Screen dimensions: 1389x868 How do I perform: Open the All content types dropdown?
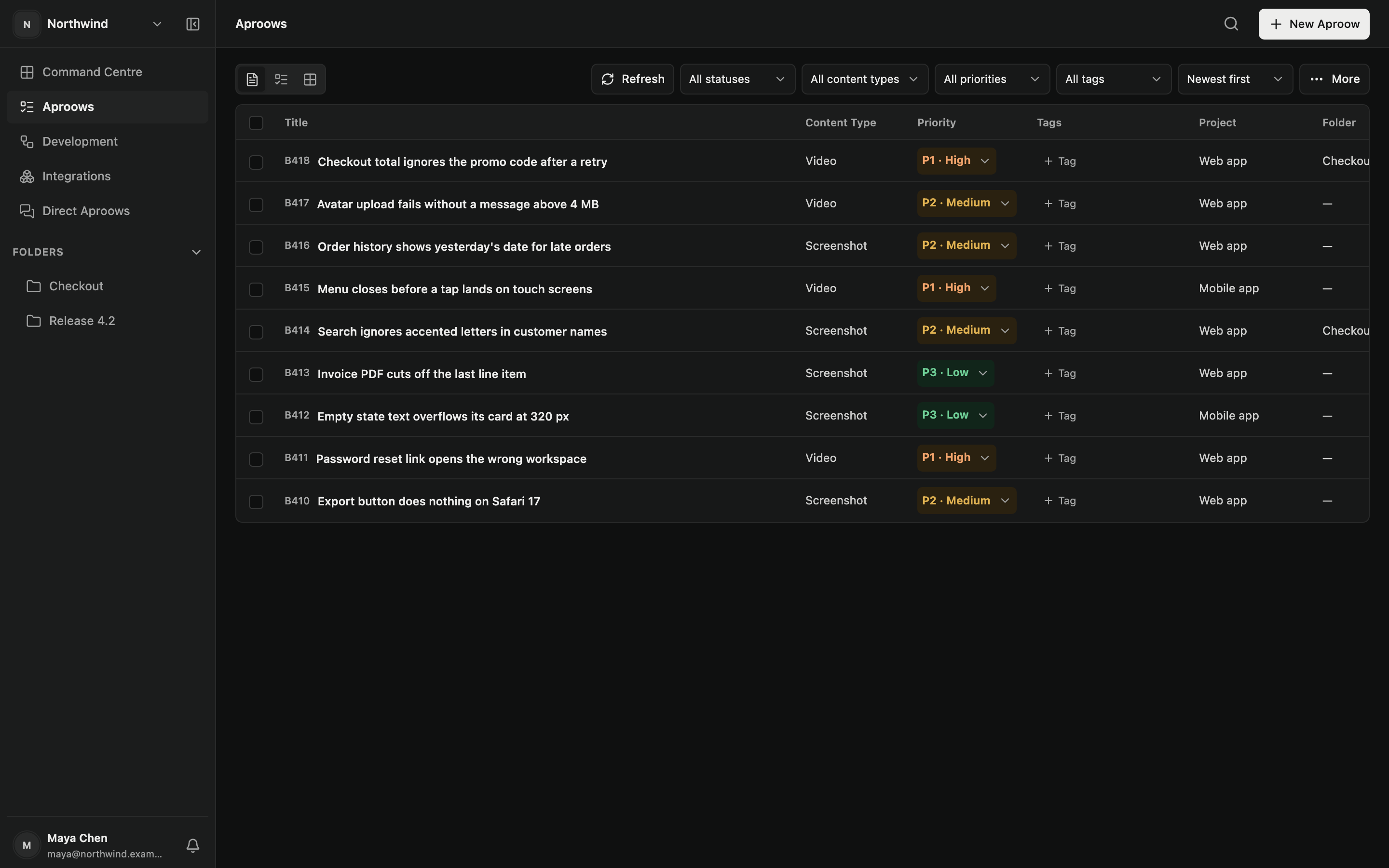coord(865,79)
